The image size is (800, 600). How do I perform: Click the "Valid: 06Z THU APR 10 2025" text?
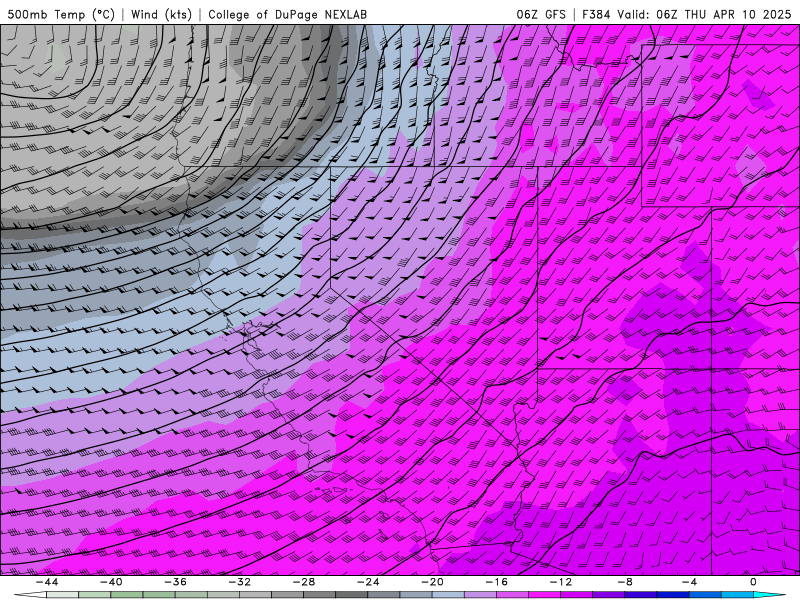(704, 14)
